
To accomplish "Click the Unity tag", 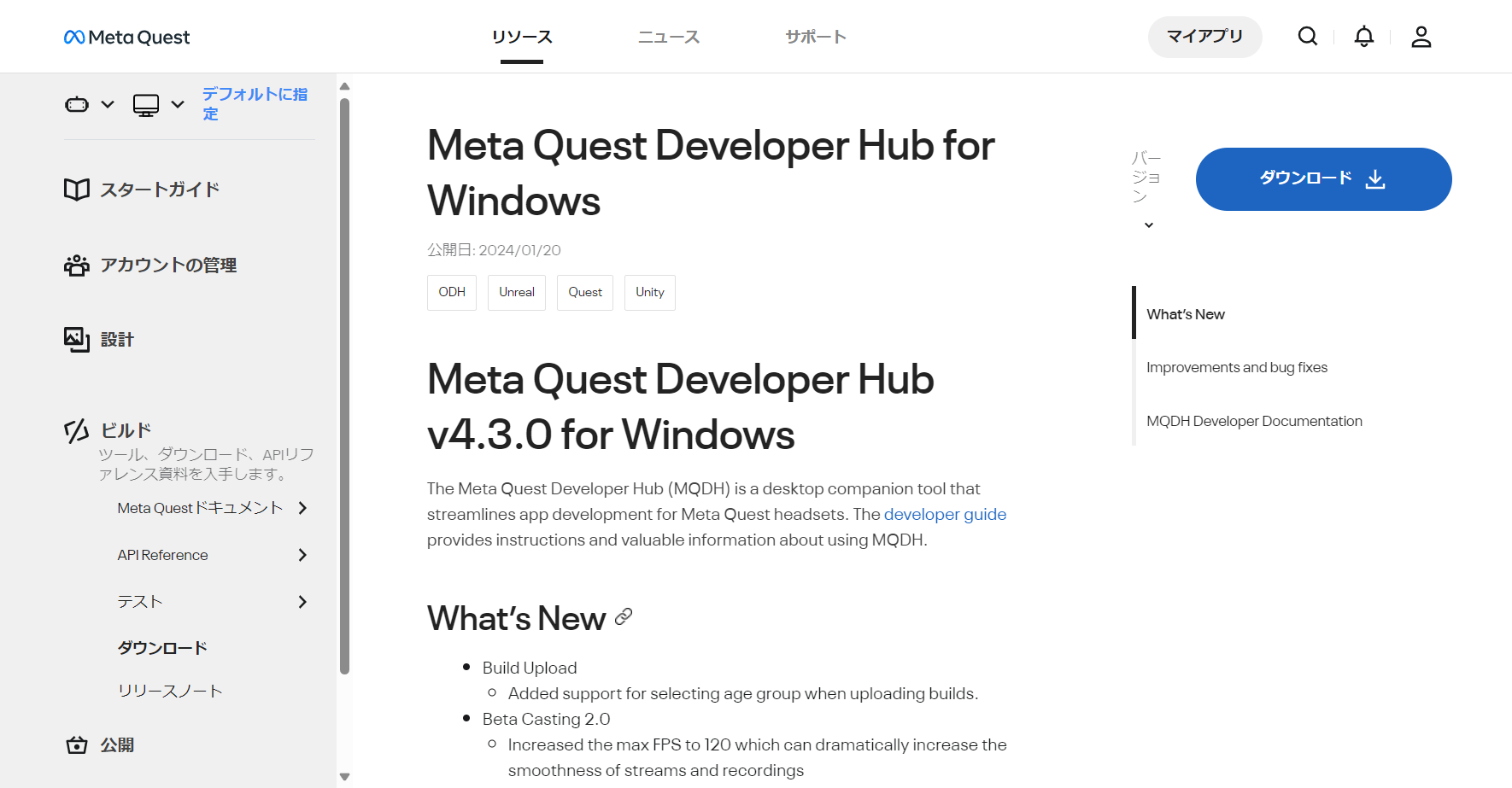I will (649, 292).
